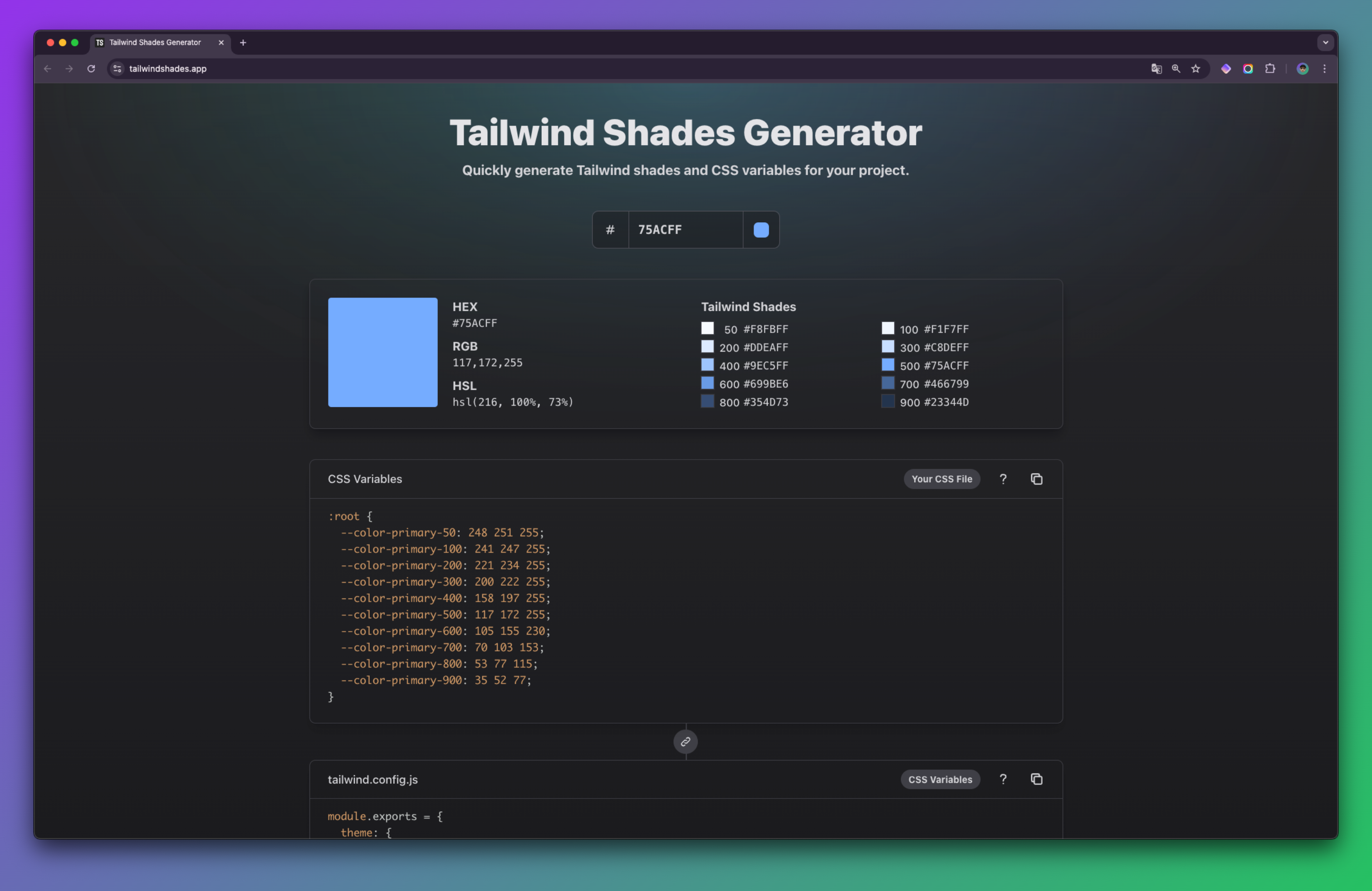Select shade 300 #C8DEFF swatch
Screen dimensions: 1372x891
888,346
